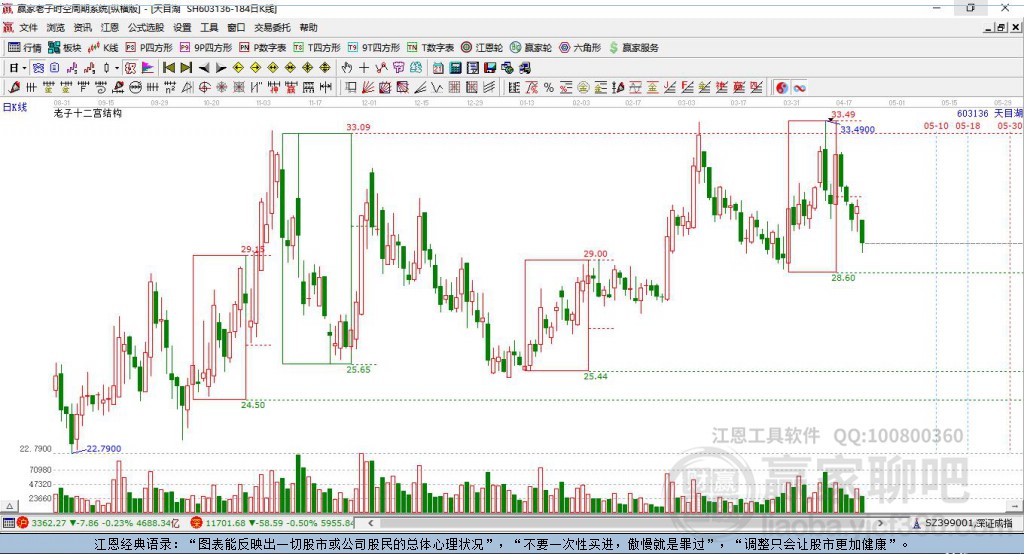The width and height of the screenshot is (1024, 554).
Task: Click SZ399001 深证成指 in status bar
Action: pos(968,523)
